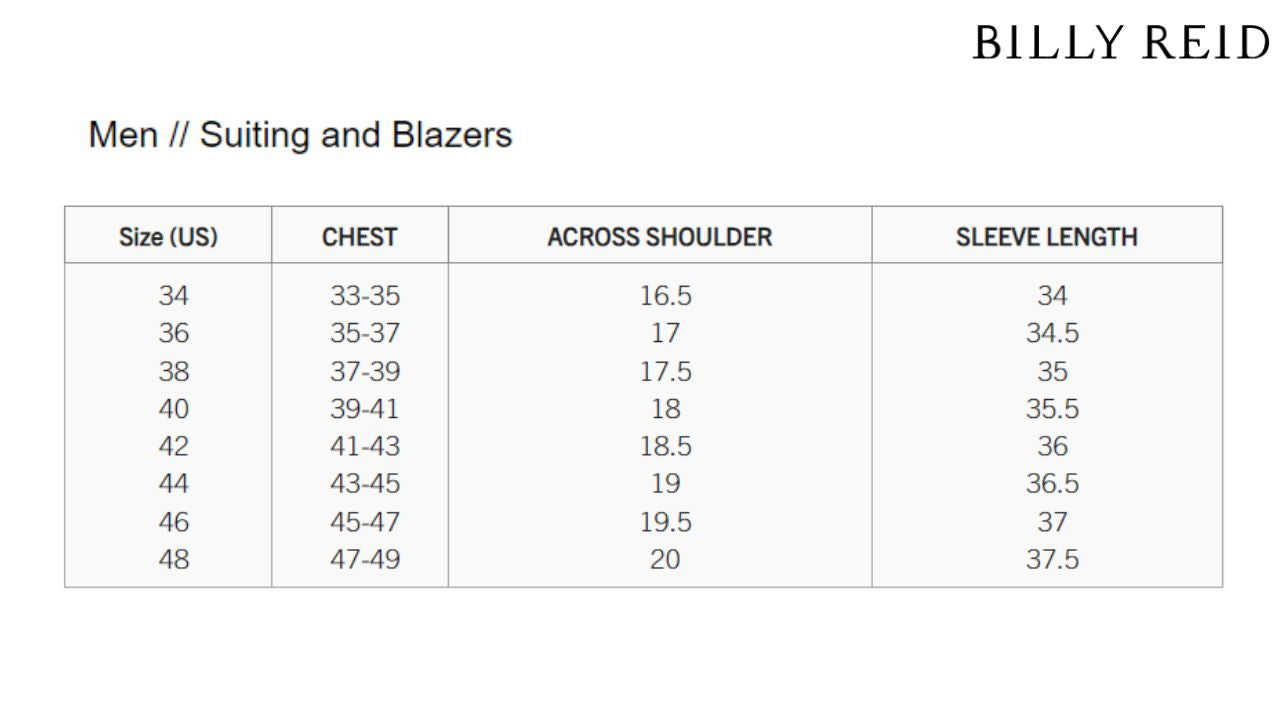
Task: Click the BILLY REID logo
Action: point(1121,44)
